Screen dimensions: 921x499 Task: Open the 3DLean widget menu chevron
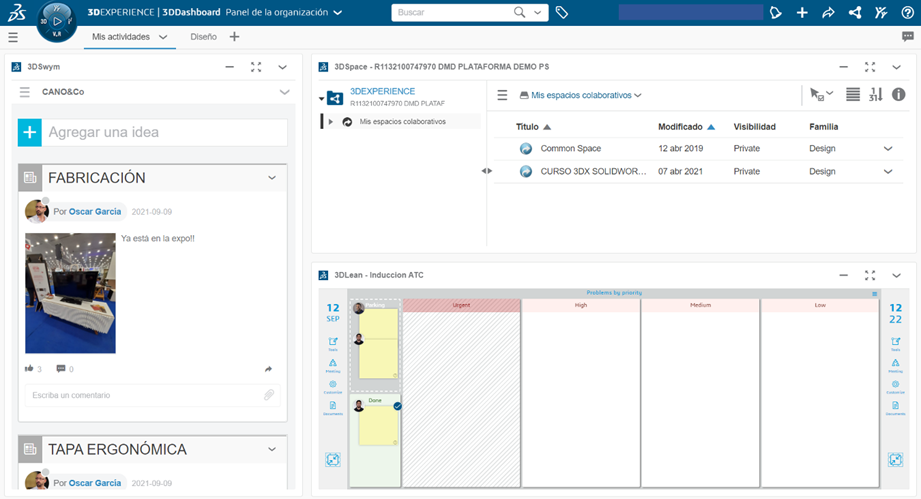click(x=896, y=275)
